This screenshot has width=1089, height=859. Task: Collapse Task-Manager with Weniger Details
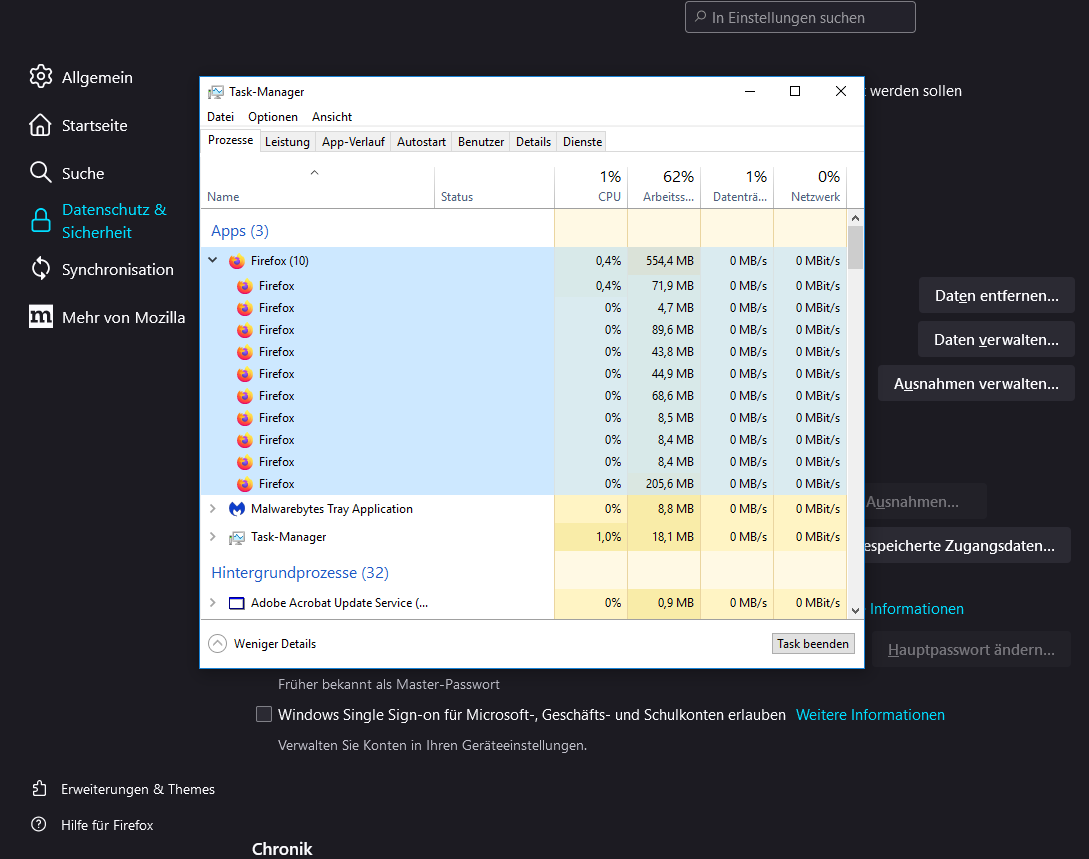tap(217, 644)
